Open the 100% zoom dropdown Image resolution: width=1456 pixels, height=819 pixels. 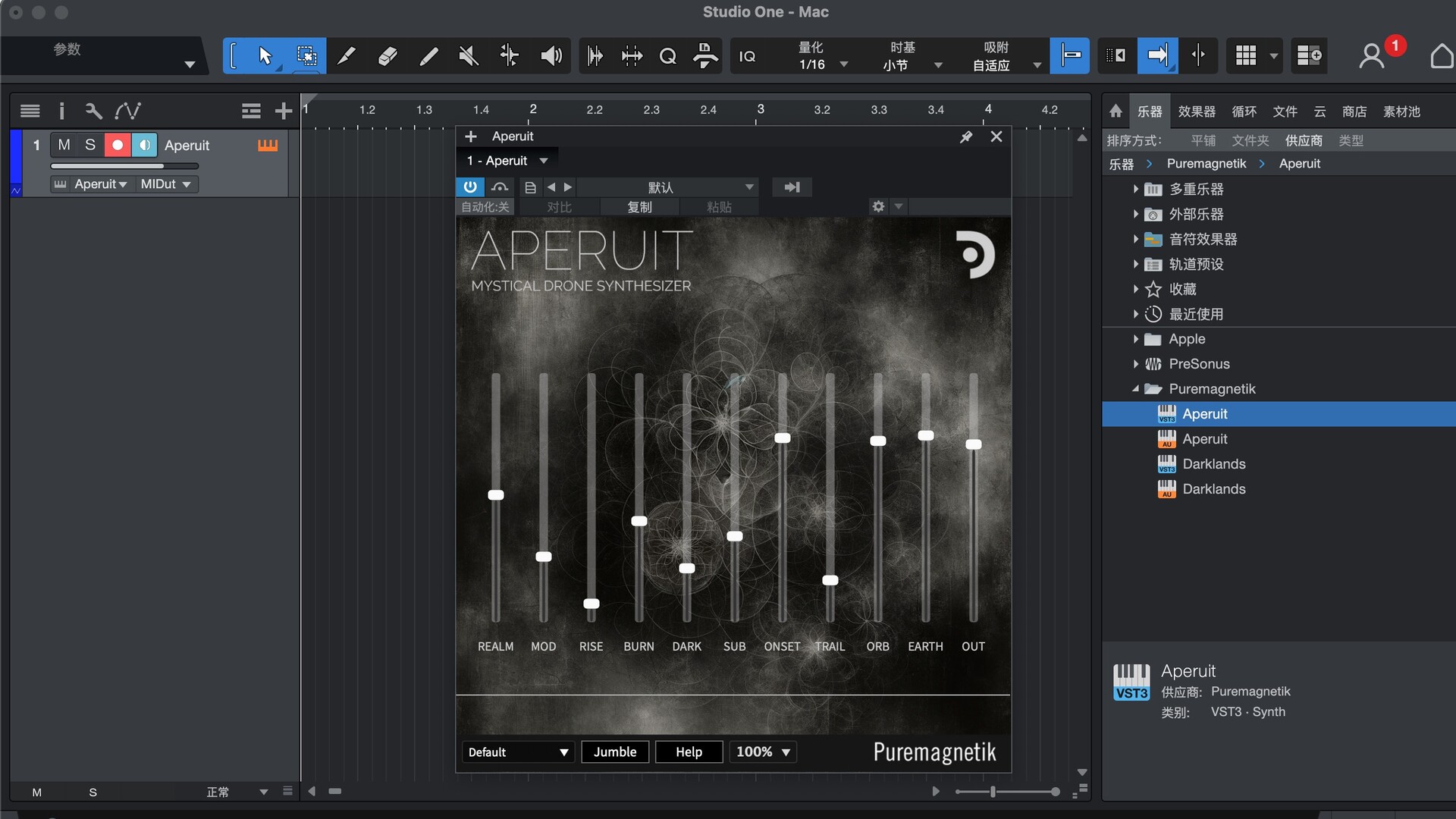(x=763, y=752)
